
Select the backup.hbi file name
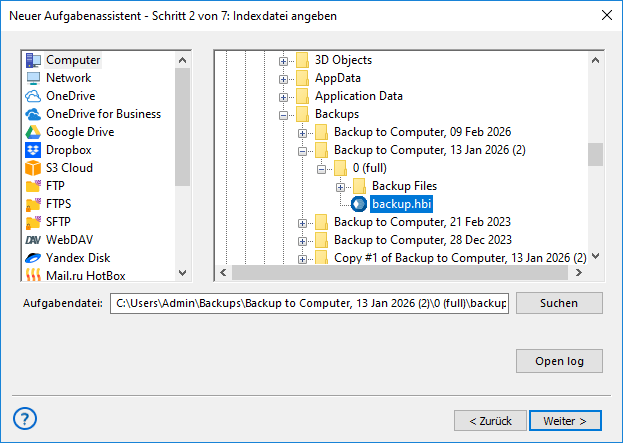point(401,204)
